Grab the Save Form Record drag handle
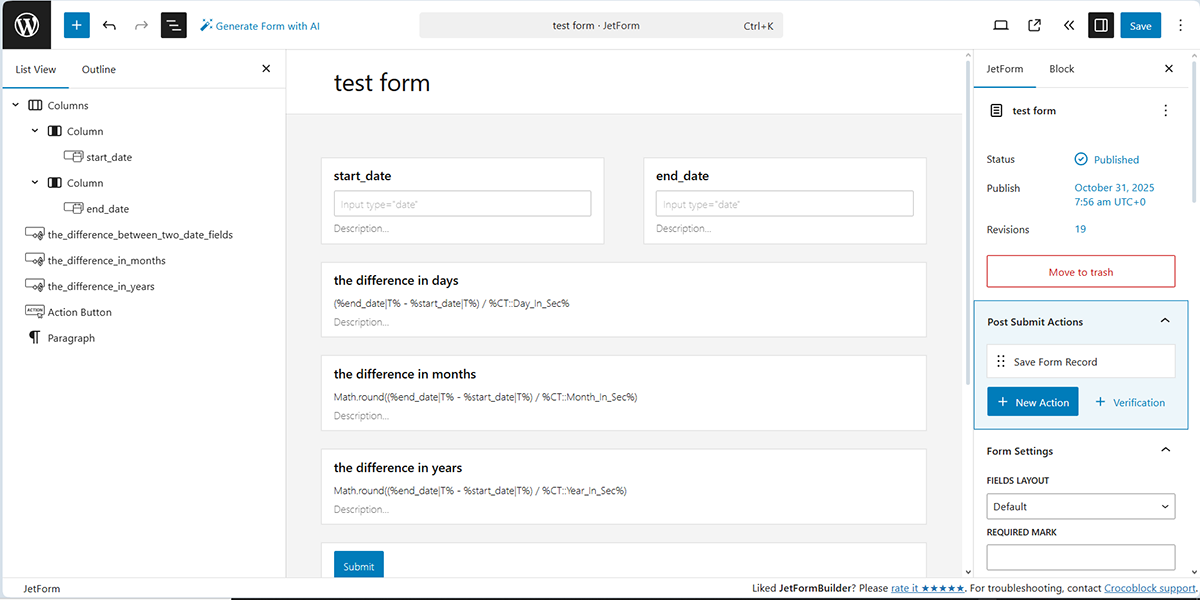The image size is (1200, 600). coord(1001,361)
